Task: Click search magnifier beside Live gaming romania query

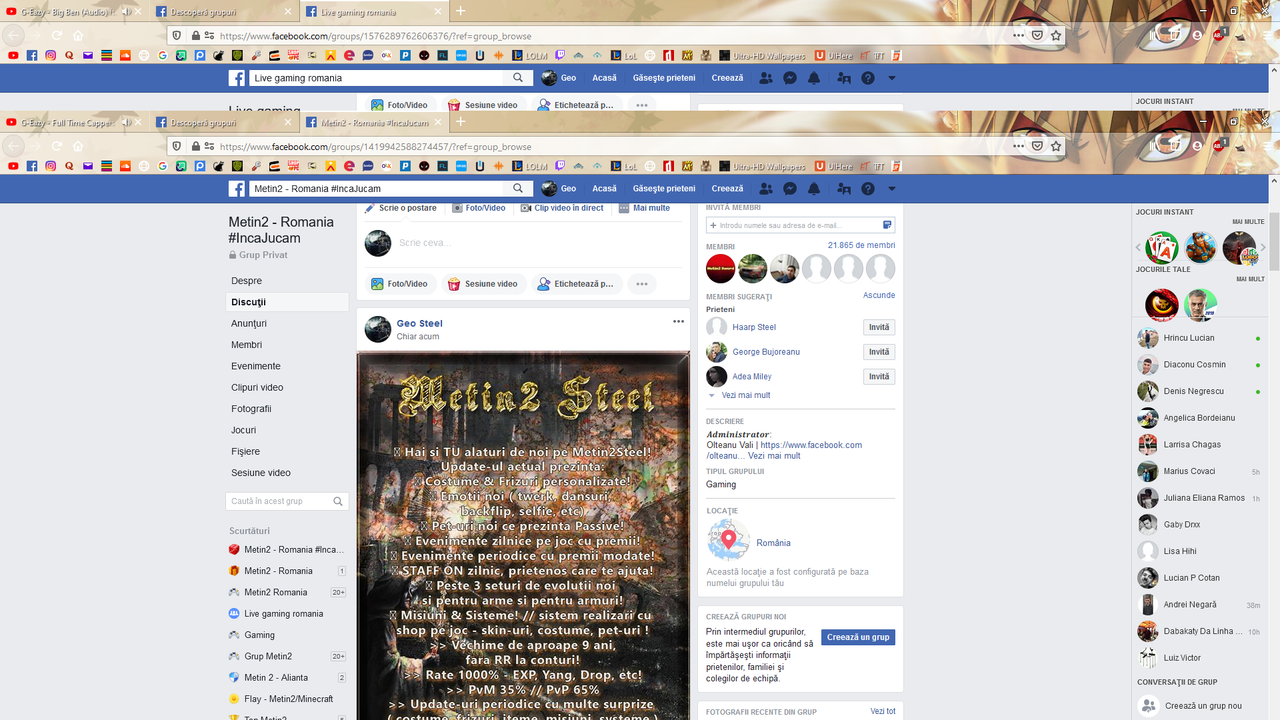Action: click(518, 77)
